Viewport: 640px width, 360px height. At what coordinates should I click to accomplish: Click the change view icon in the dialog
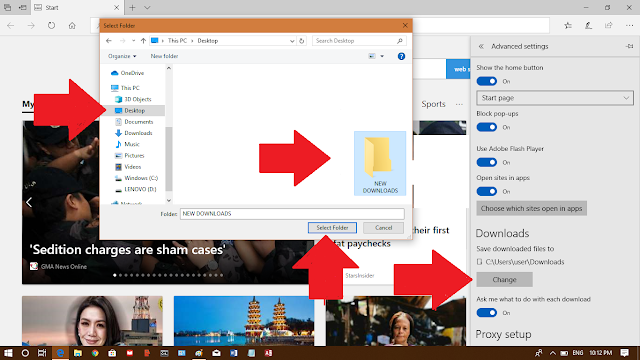tap(372, 56)
